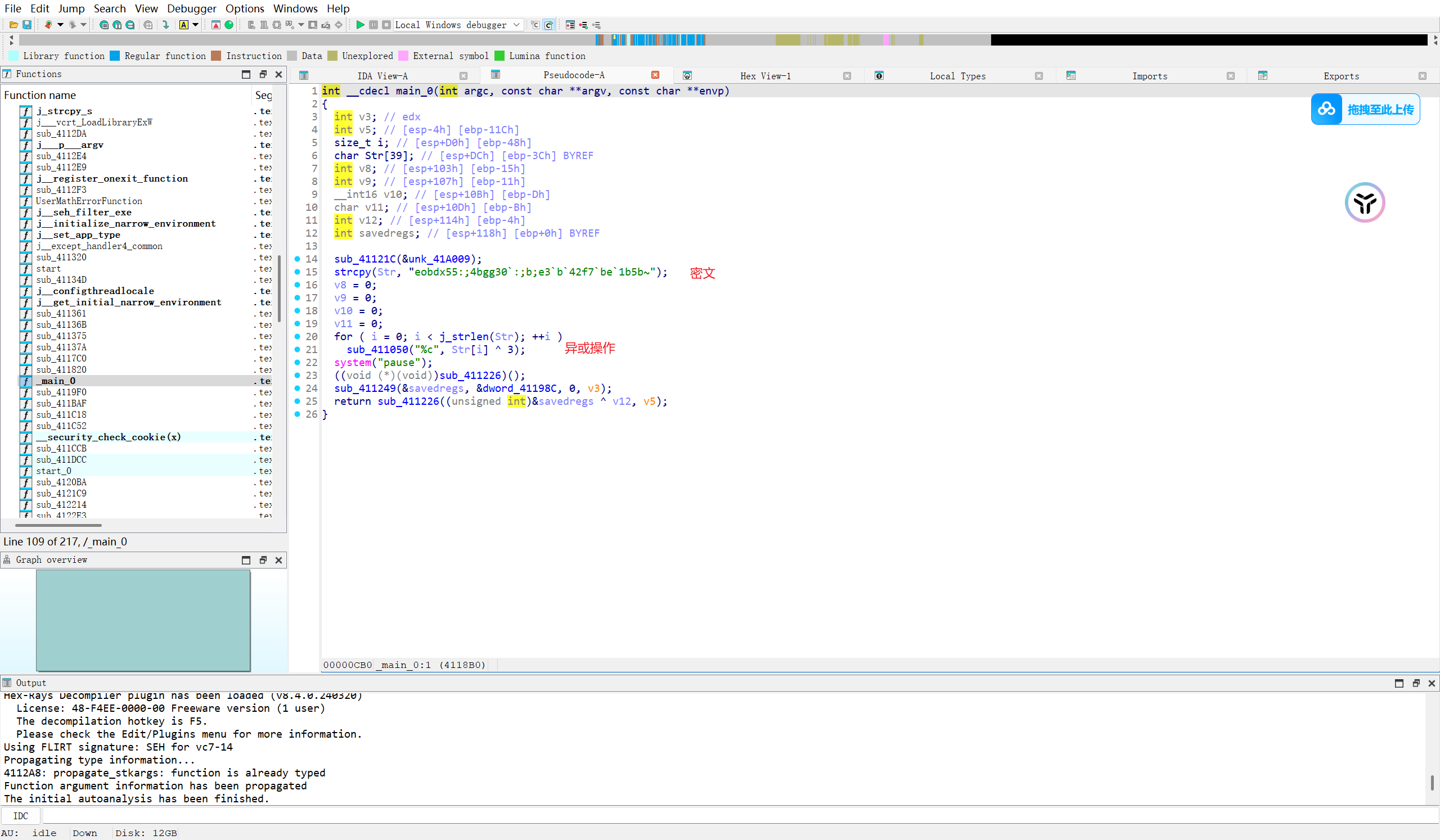Click the jump-to-address down arrow icon
The height and width of the screenshot is (840, 1440).
click(166, 25)
